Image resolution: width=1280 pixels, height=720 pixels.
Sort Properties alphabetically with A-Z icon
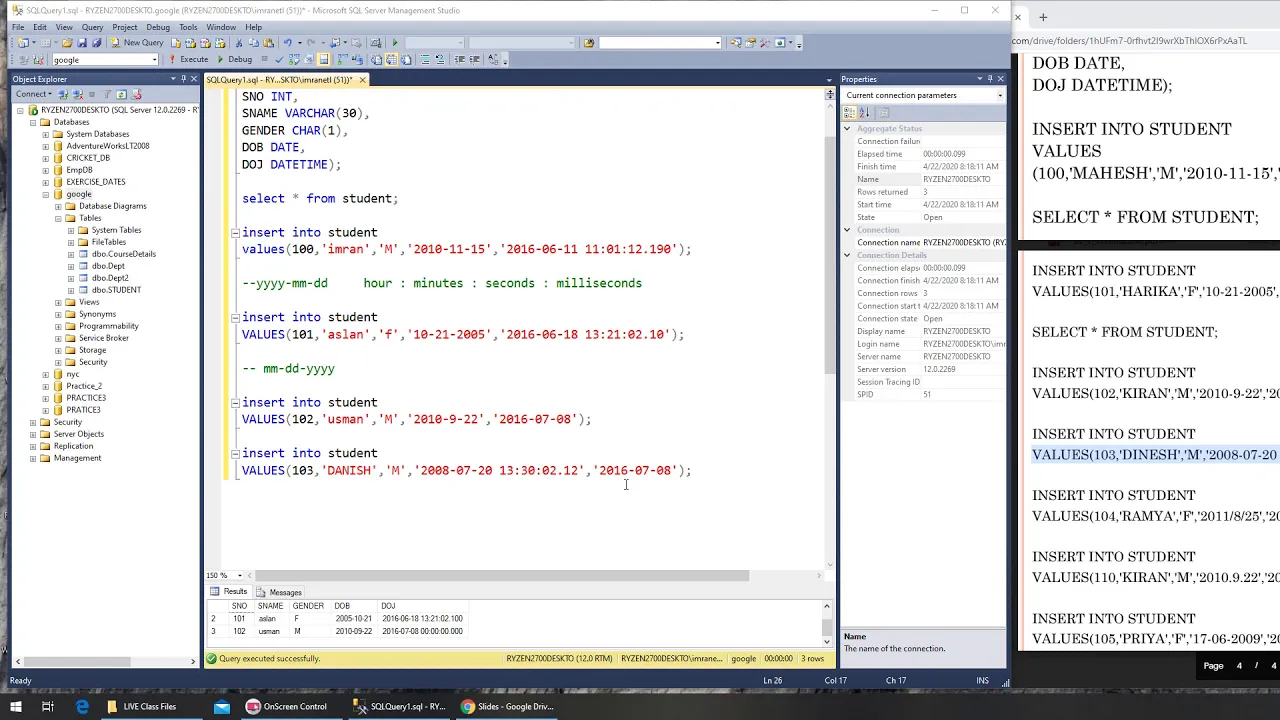pos(866,113)
